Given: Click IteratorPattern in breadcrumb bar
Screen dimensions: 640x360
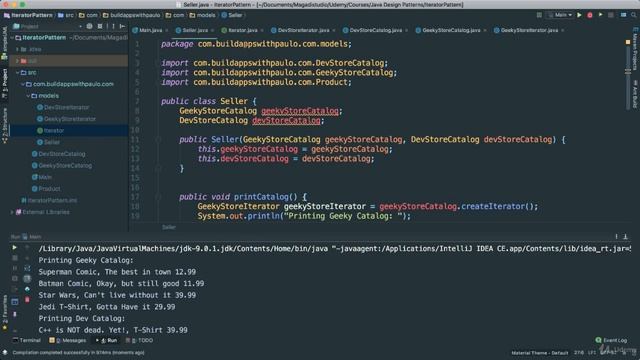Looking at the screenshot, I should pos(28,15).
